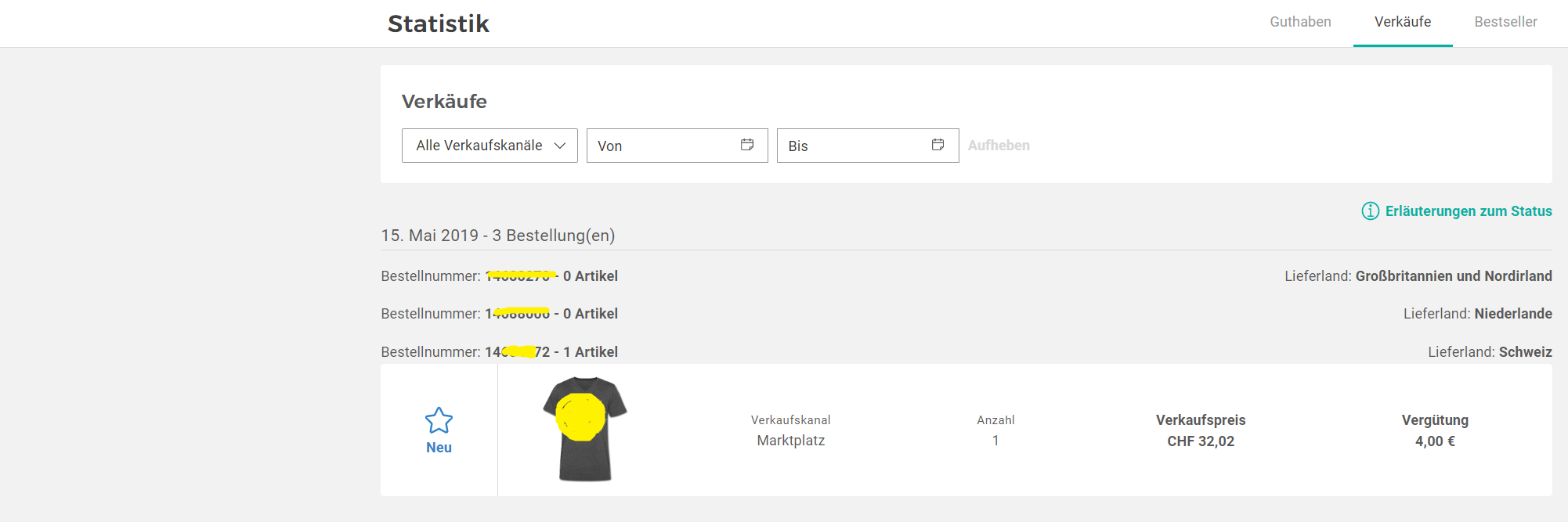Viewport: 1568px width, 522px height.
Task: Switch to the Bestseller tab
Action: tap(1505, 22)
